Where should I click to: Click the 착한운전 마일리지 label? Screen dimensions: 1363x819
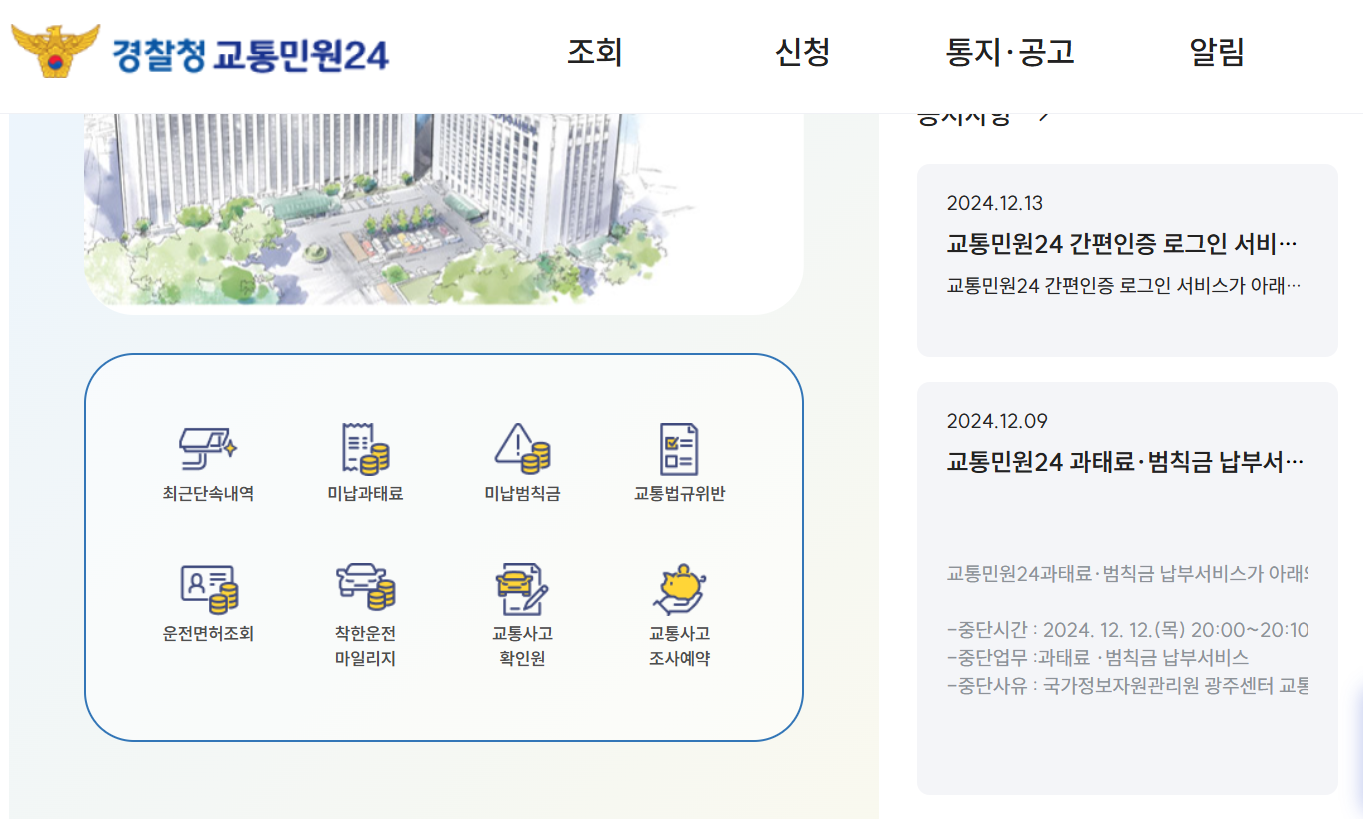coord(365,646)
